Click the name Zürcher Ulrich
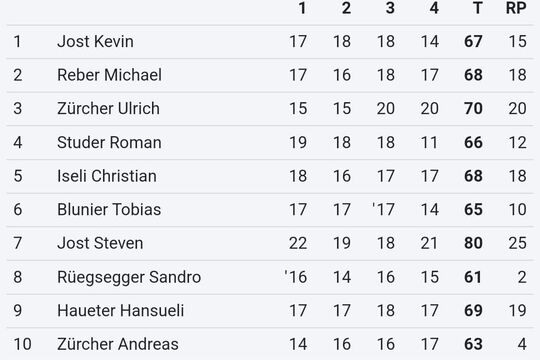This screenshot has width=540, height=360. point(108,109)
